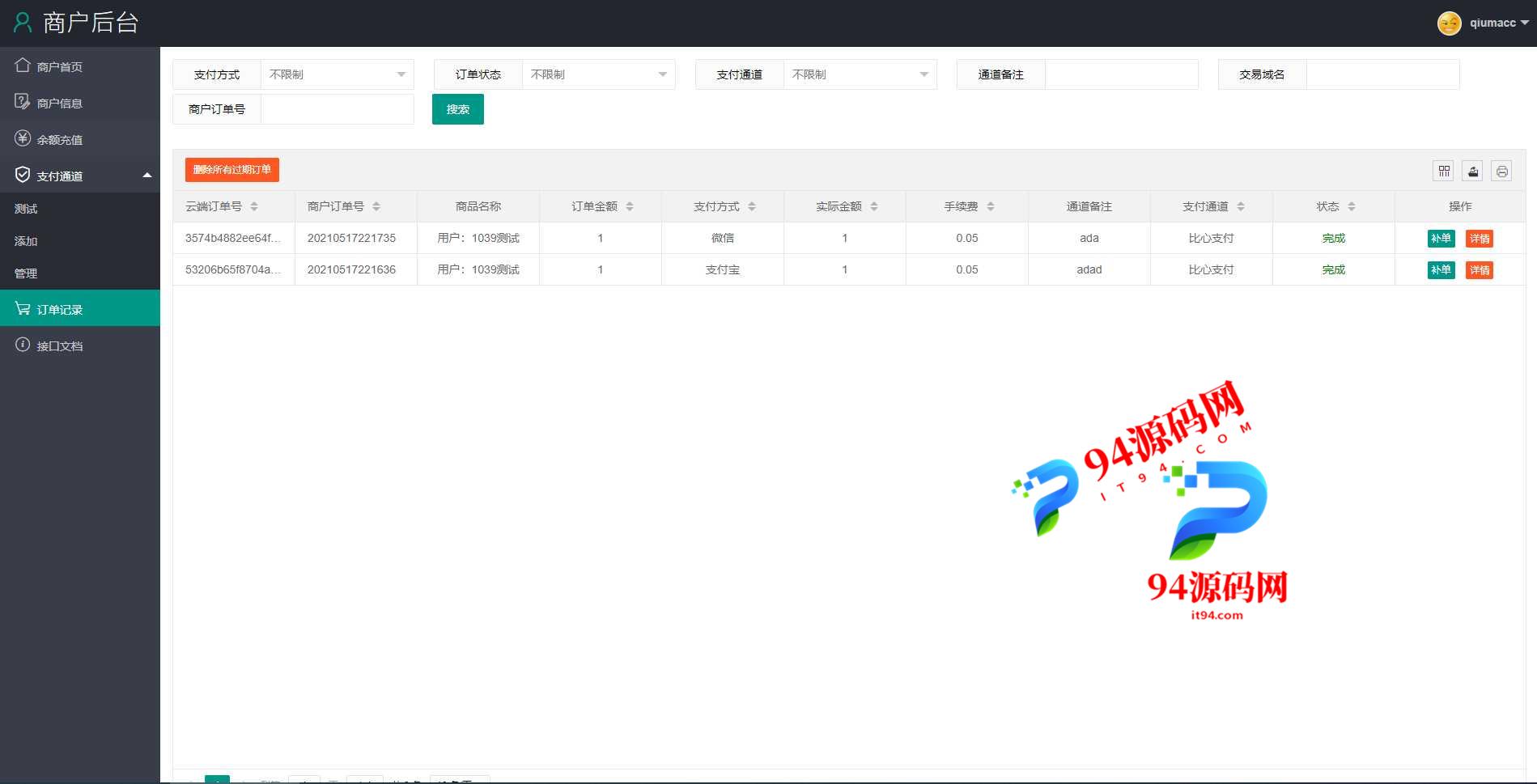Viewport: 1537px width, 784px height.
Task: Sort by 订单金额 column arrows
Action: click(x=630, y=206)
